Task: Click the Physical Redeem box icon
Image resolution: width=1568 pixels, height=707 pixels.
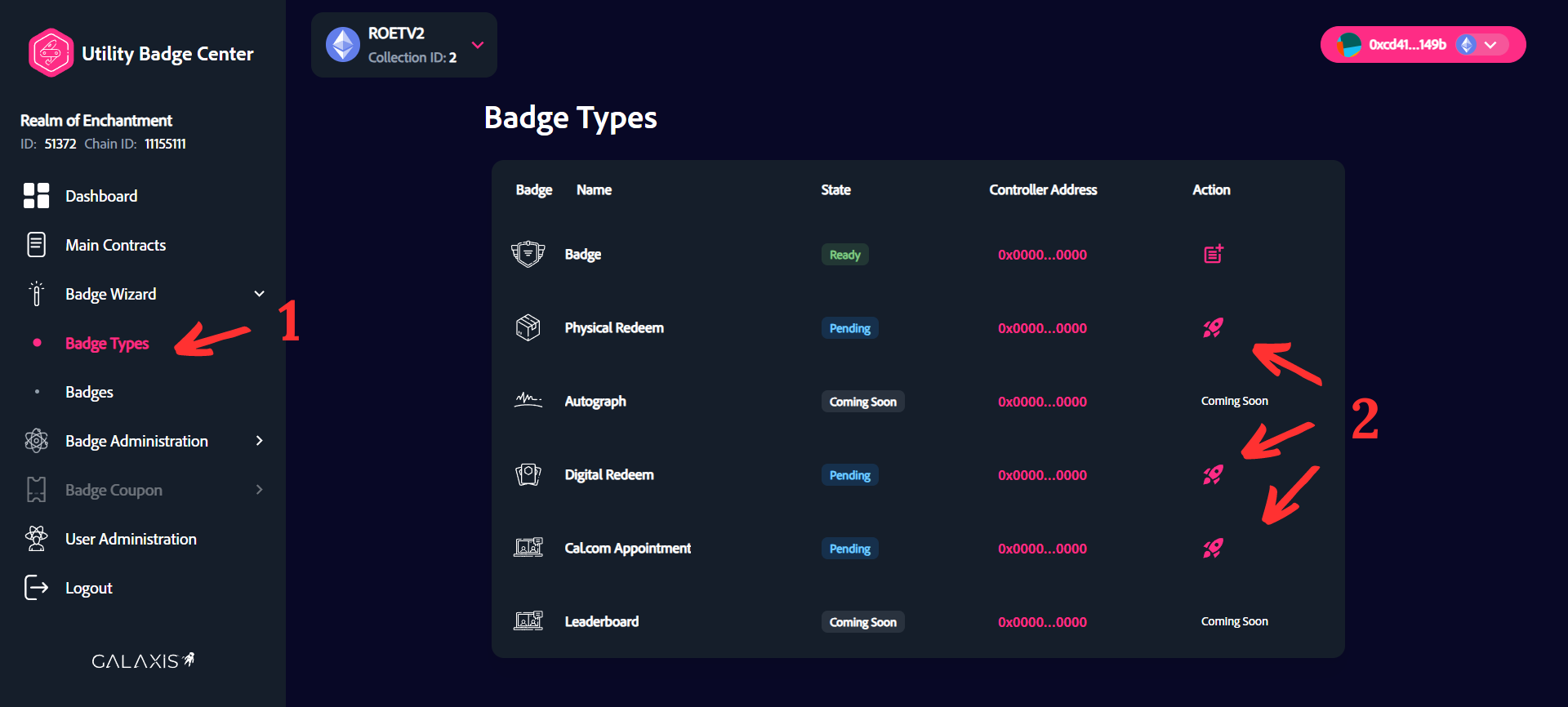Action: (528, 327)
